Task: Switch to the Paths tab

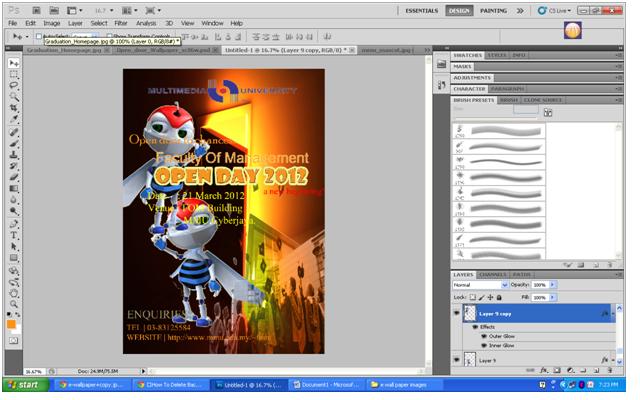Action: tap(521, 275)
